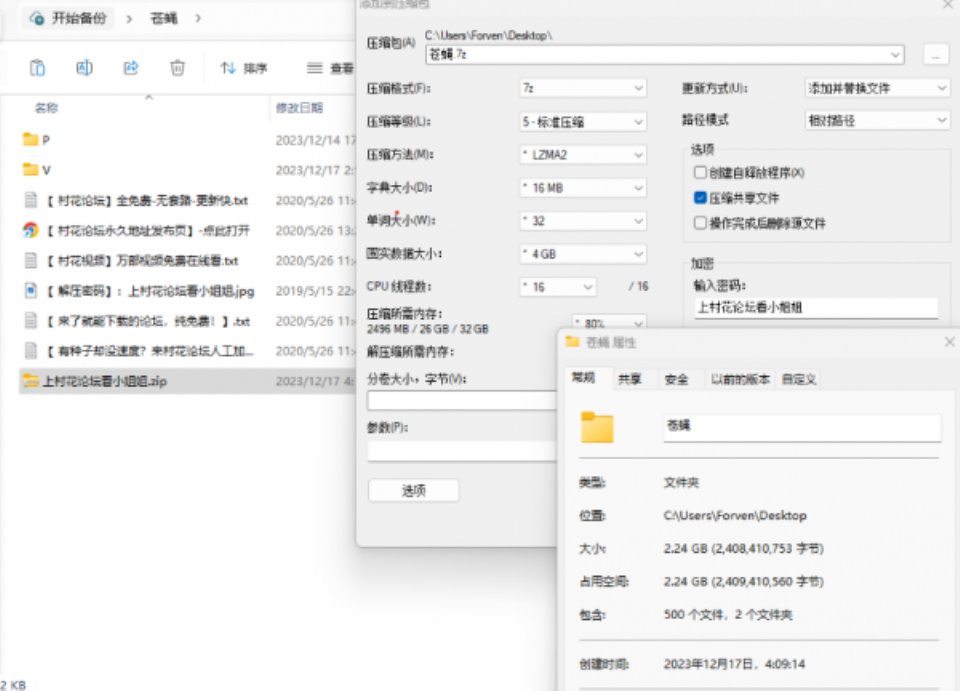Click the 选项 button in the 7-Zip dialog

click(x=413, y=490)
